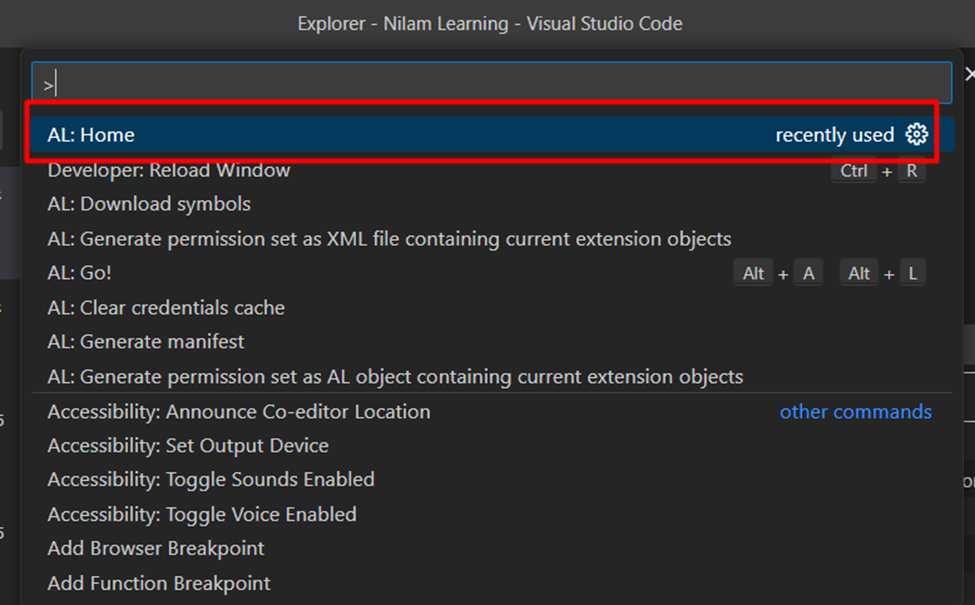Select the AL: Home command
Screen dimensions: 975x605
(492, 134)
